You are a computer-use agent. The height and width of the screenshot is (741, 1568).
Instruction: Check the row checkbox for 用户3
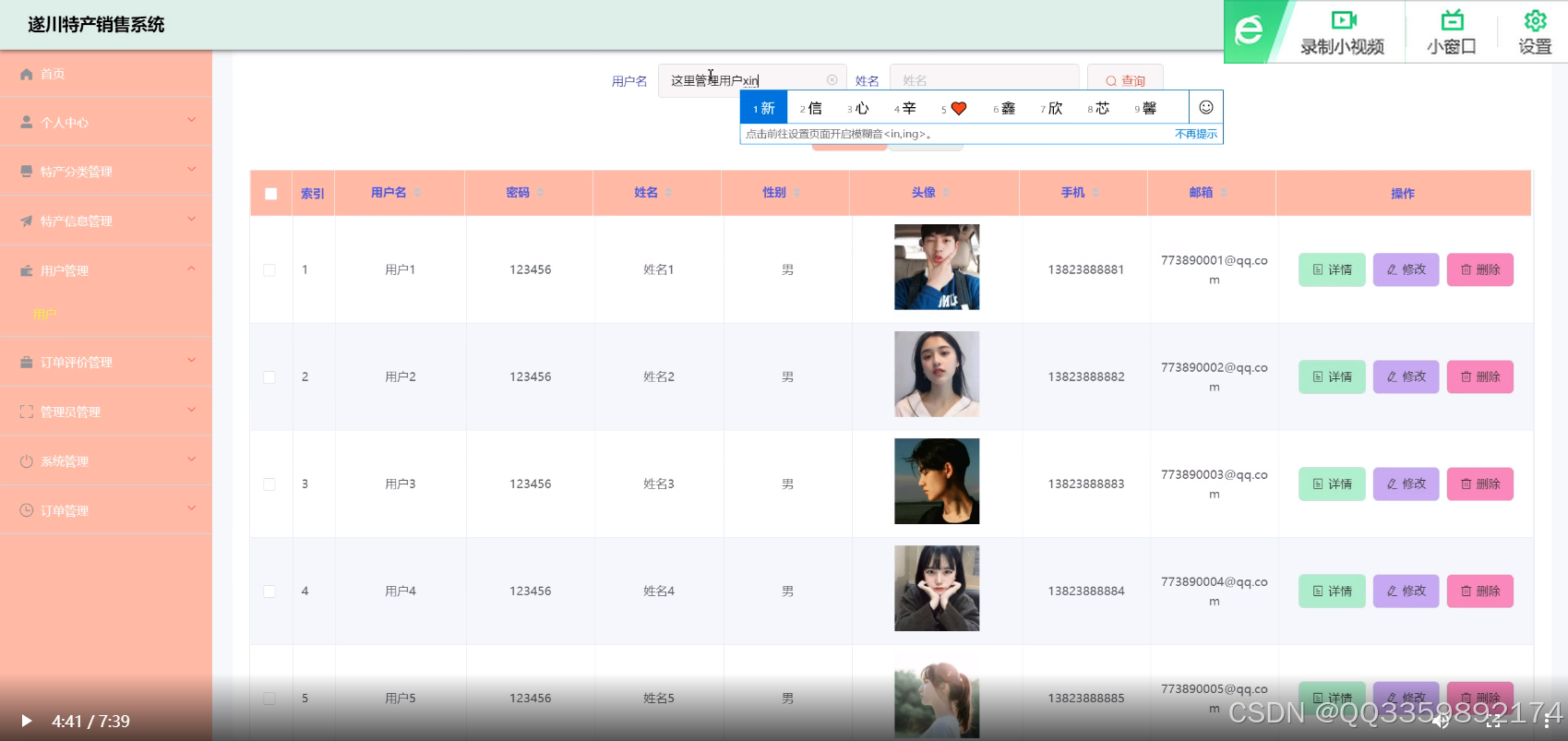point(269,484)
